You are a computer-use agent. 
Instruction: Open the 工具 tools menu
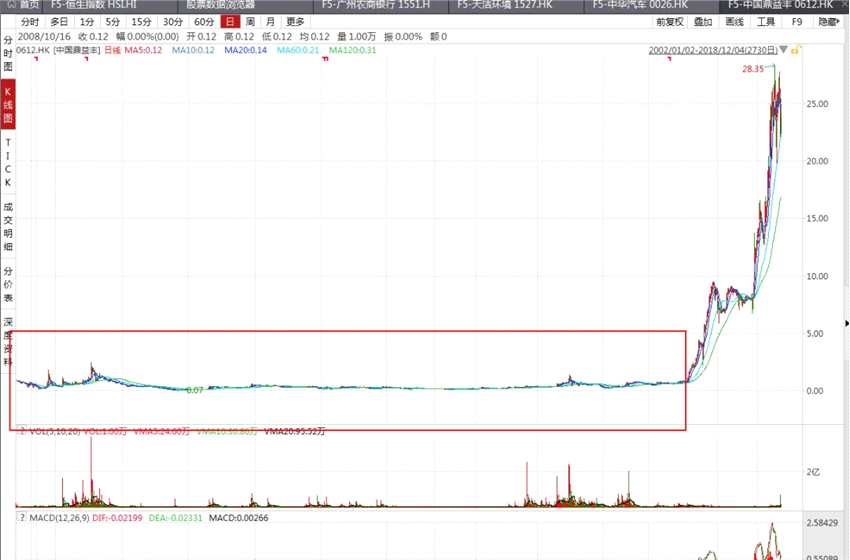pyautogui.click(x=766, y=22)
